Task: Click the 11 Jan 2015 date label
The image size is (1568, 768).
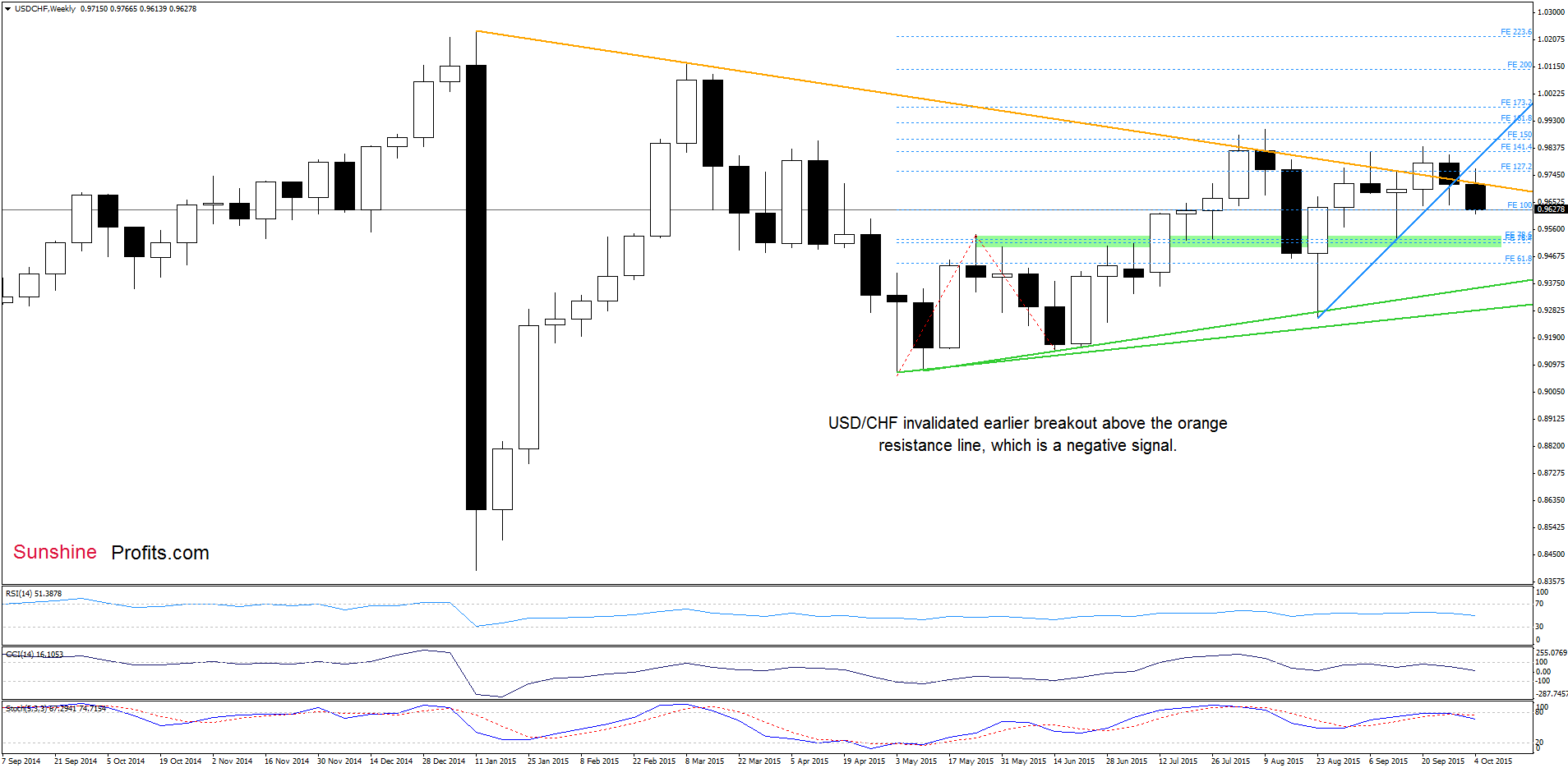Action: pos(496,761)
